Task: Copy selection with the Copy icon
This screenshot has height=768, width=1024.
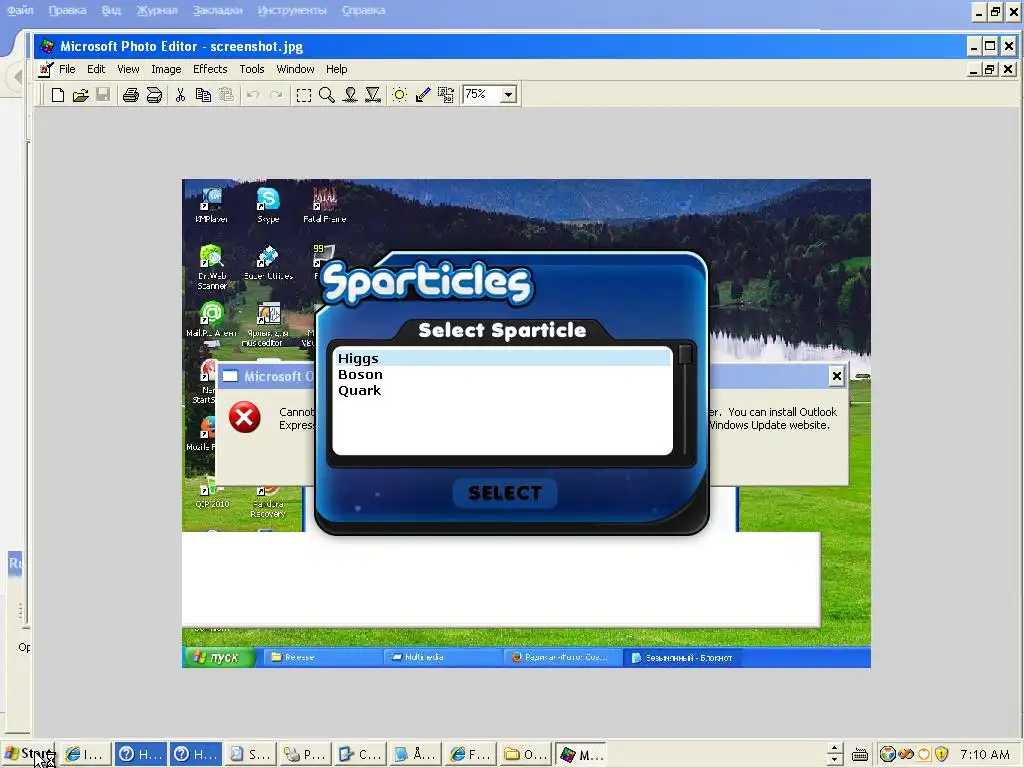Action: [203, 95]
